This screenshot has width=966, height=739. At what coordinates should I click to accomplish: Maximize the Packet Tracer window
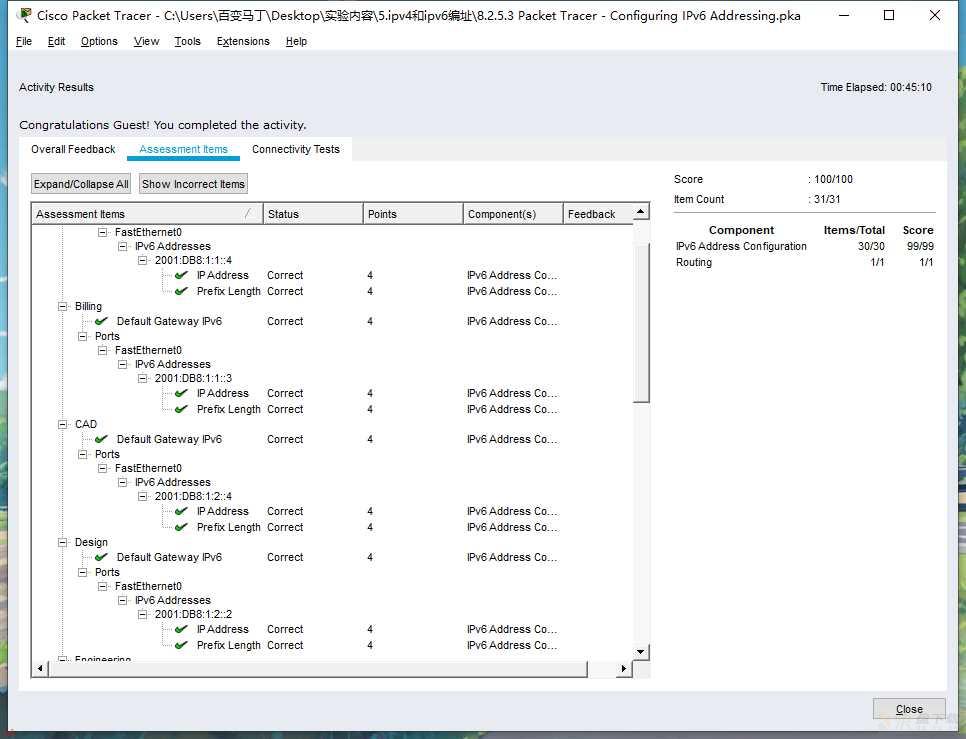[889, 15]
